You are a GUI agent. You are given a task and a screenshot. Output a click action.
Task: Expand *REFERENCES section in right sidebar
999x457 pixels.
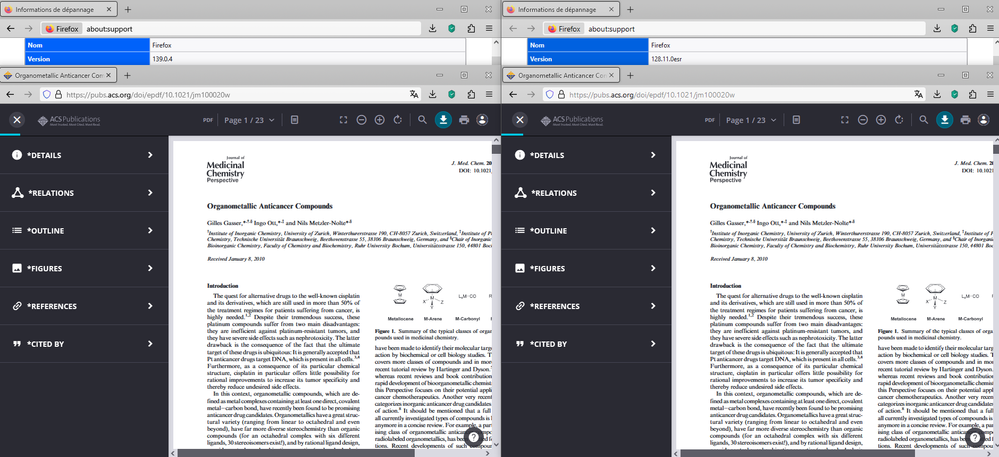[587, 306]
